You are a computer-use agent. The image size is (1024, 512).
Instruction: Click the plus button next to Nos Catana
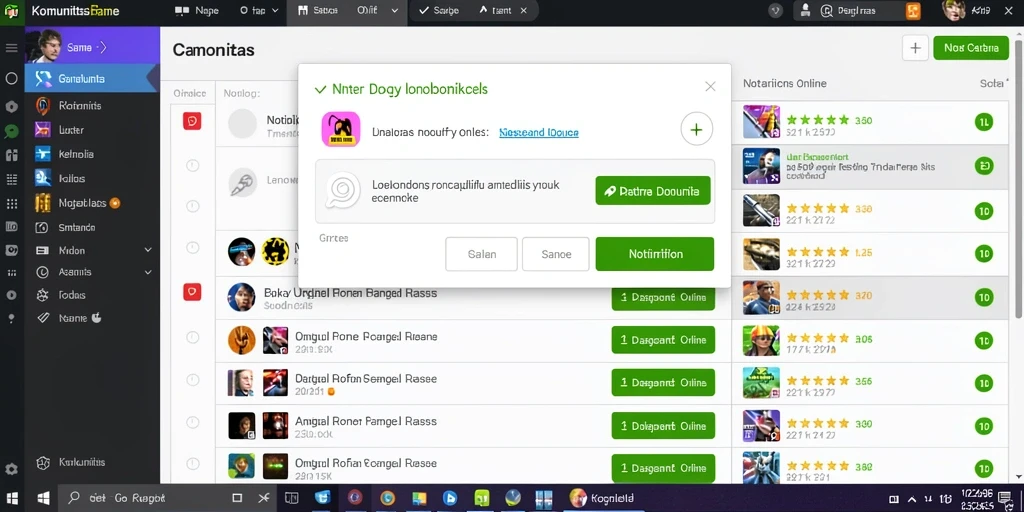point(915,48)
